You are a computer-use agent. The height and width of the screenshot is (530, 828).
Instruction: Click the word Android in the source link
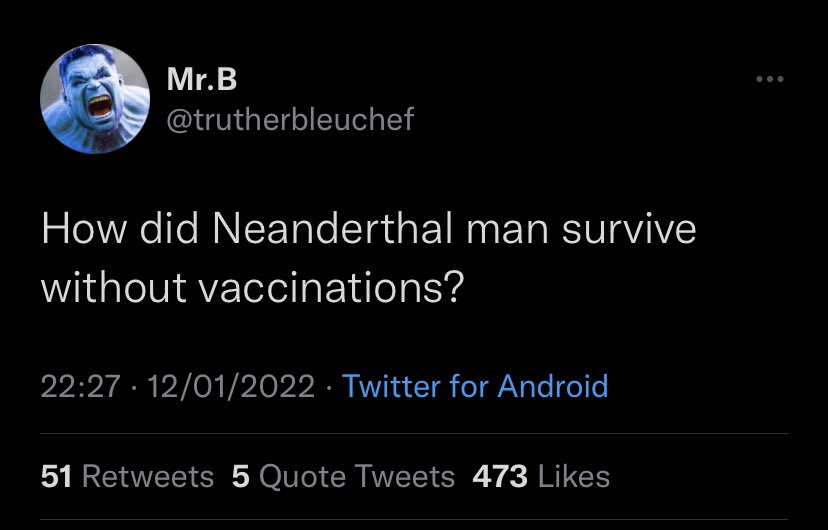pos(553,386)
